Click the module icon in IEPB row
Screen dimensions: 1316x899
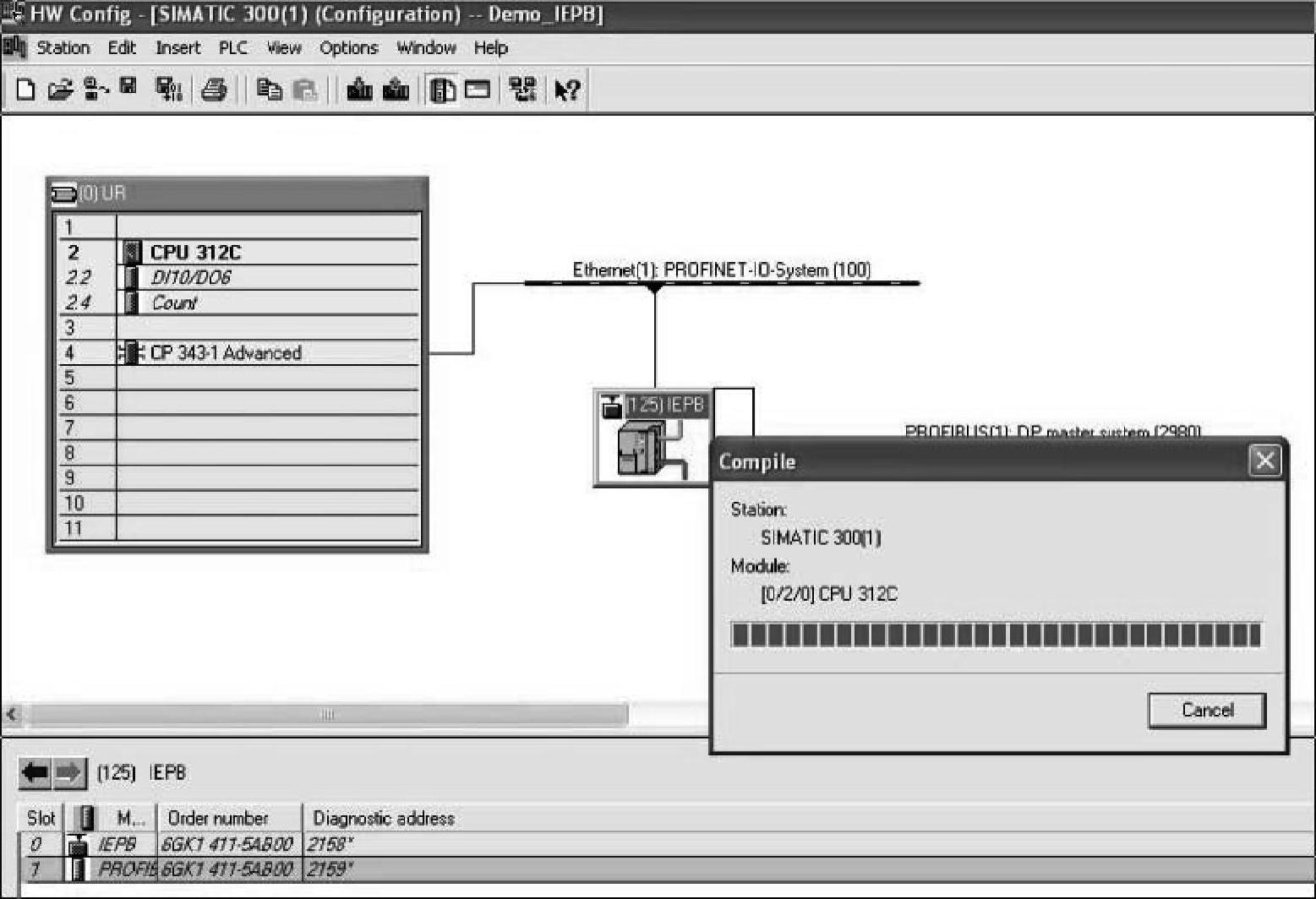[x=79, y=844]
